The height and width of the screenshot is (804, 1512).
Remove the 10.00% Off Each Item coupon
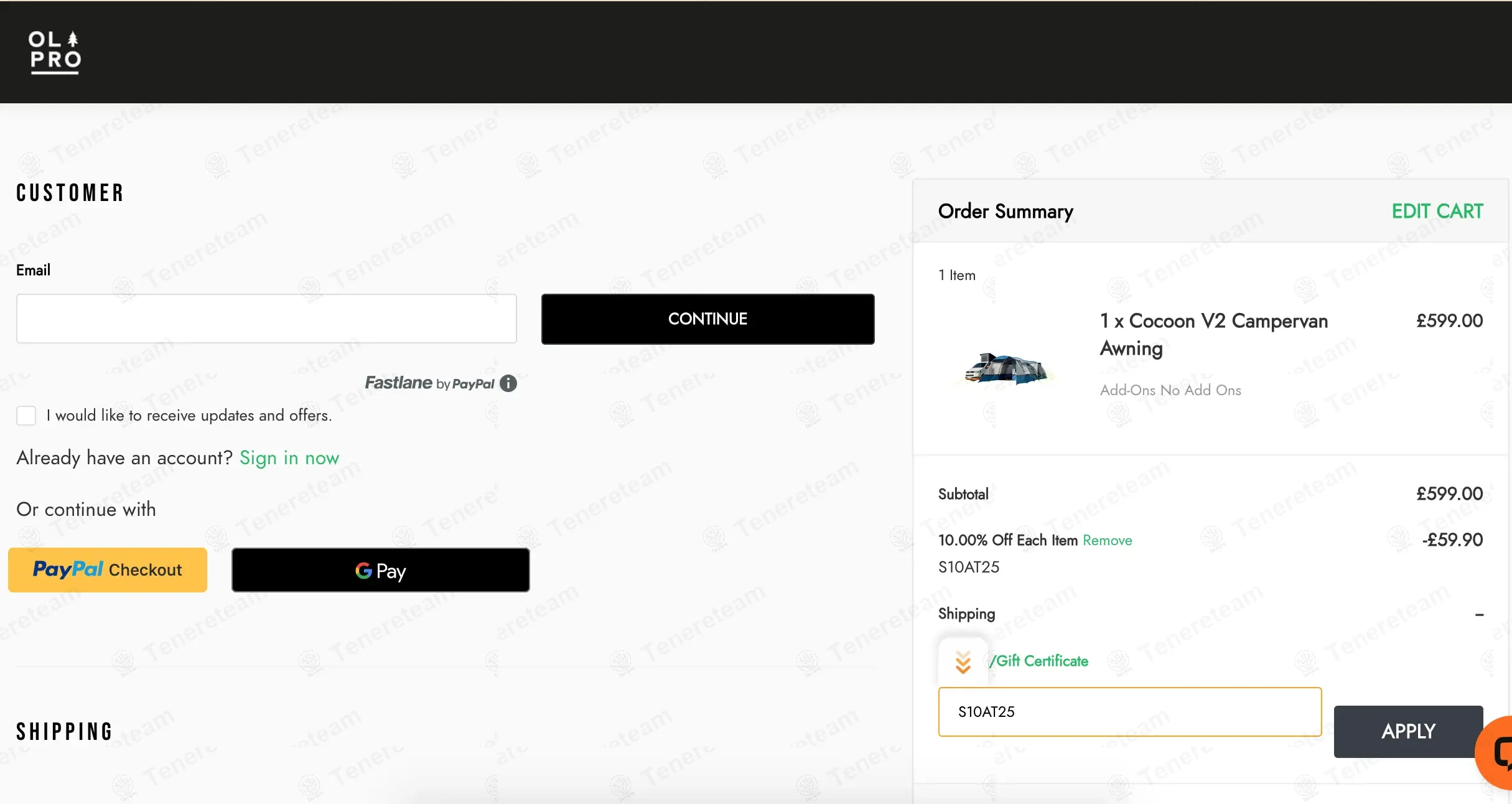1107,540
